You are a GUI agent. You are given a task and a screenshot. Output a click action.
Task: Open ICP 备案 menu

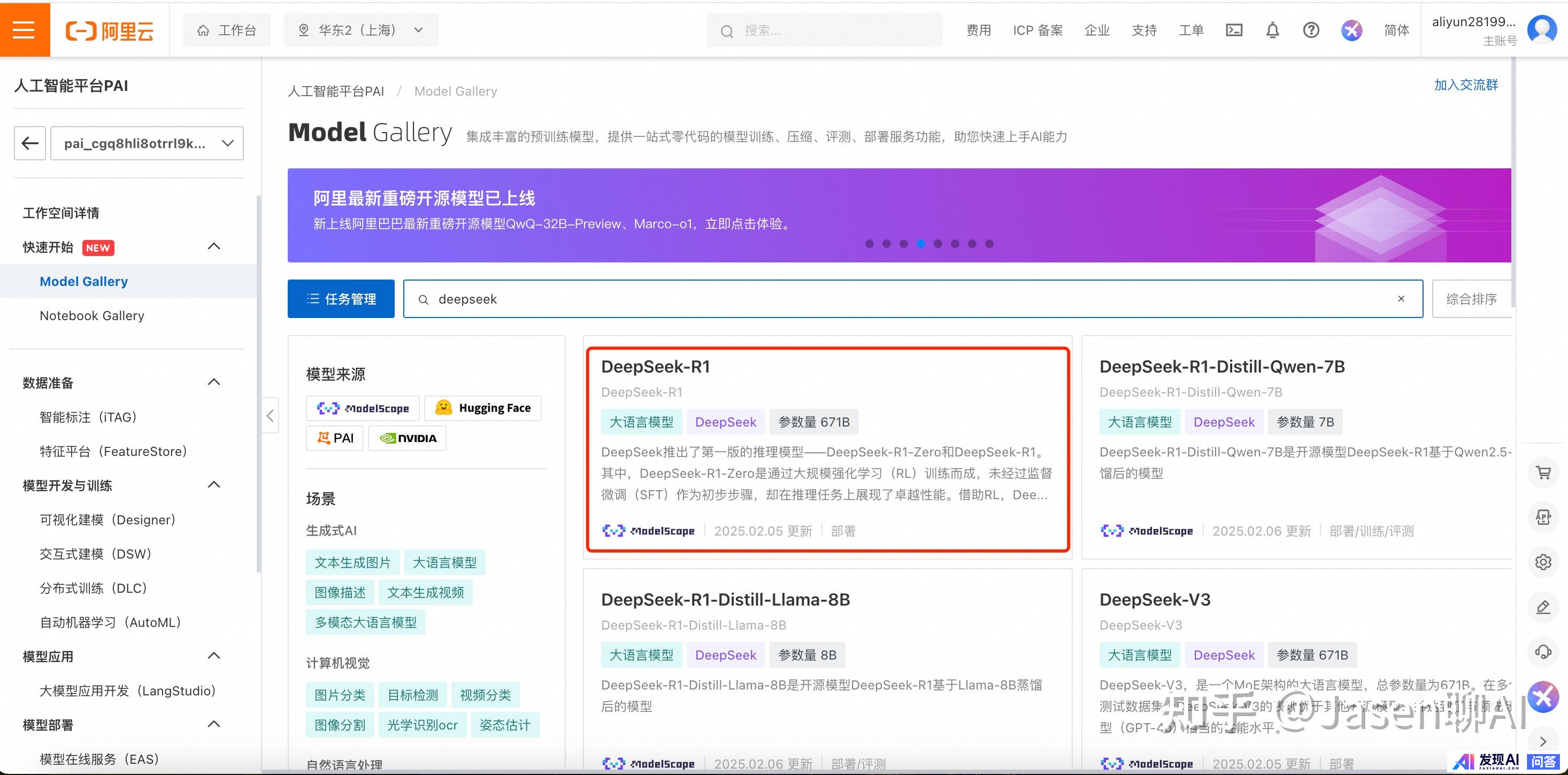click(x=1038, y=30)
